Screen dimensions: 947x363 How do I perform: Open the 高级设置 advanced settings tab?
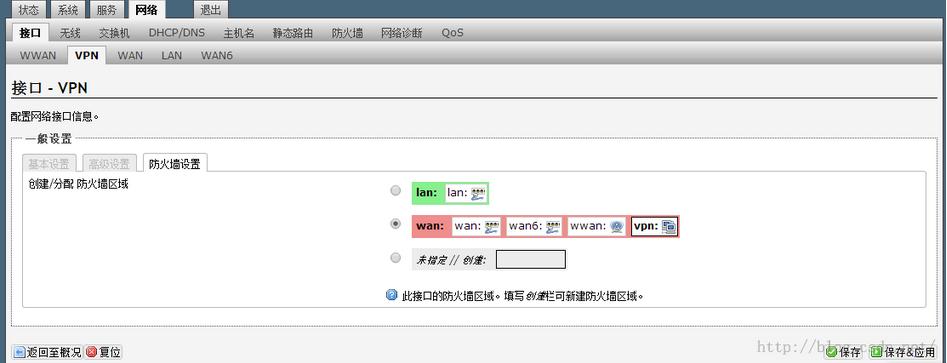(x=109, y=164)
